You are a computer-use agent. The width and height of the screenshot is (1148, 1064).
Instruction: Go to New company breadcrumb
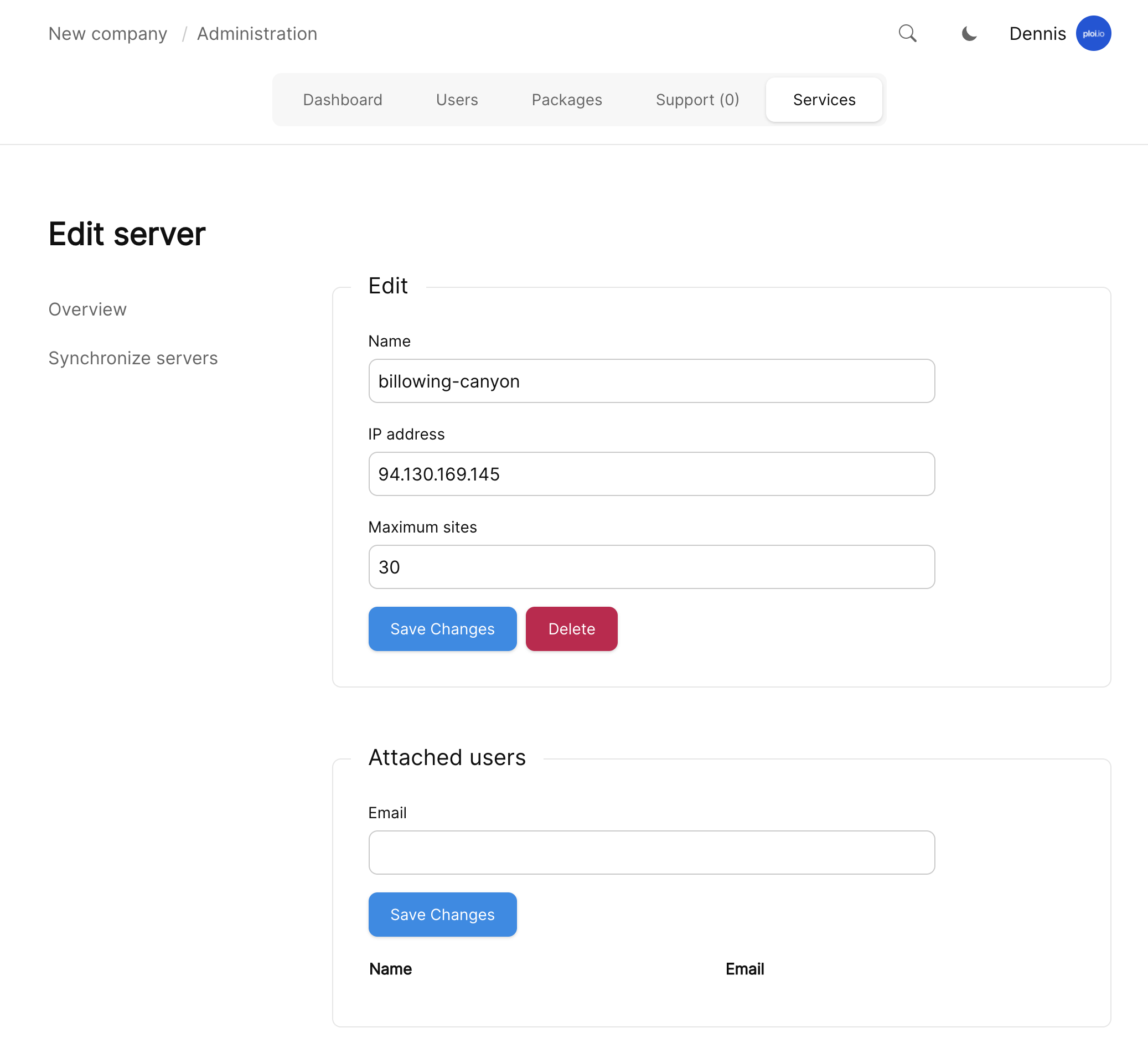click(x=108, y=34)
